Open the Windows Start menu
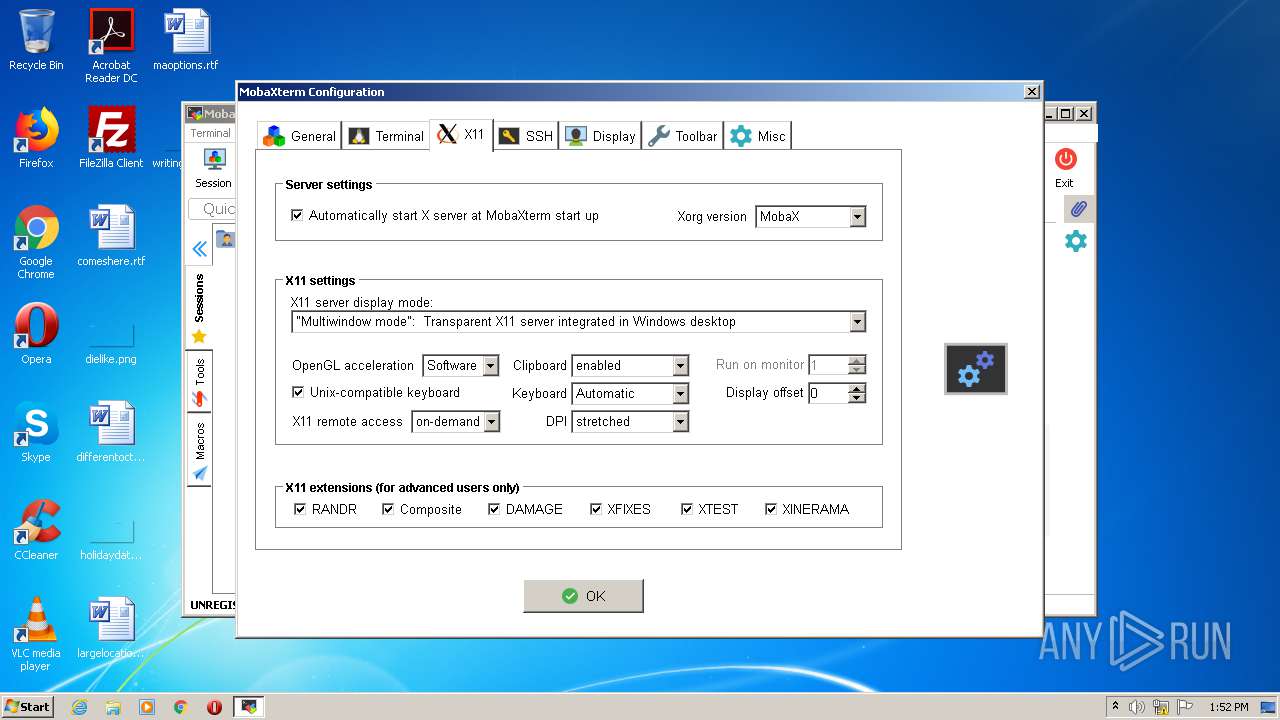Screen dimensions: 1280x720 click(x=28, y=706)
